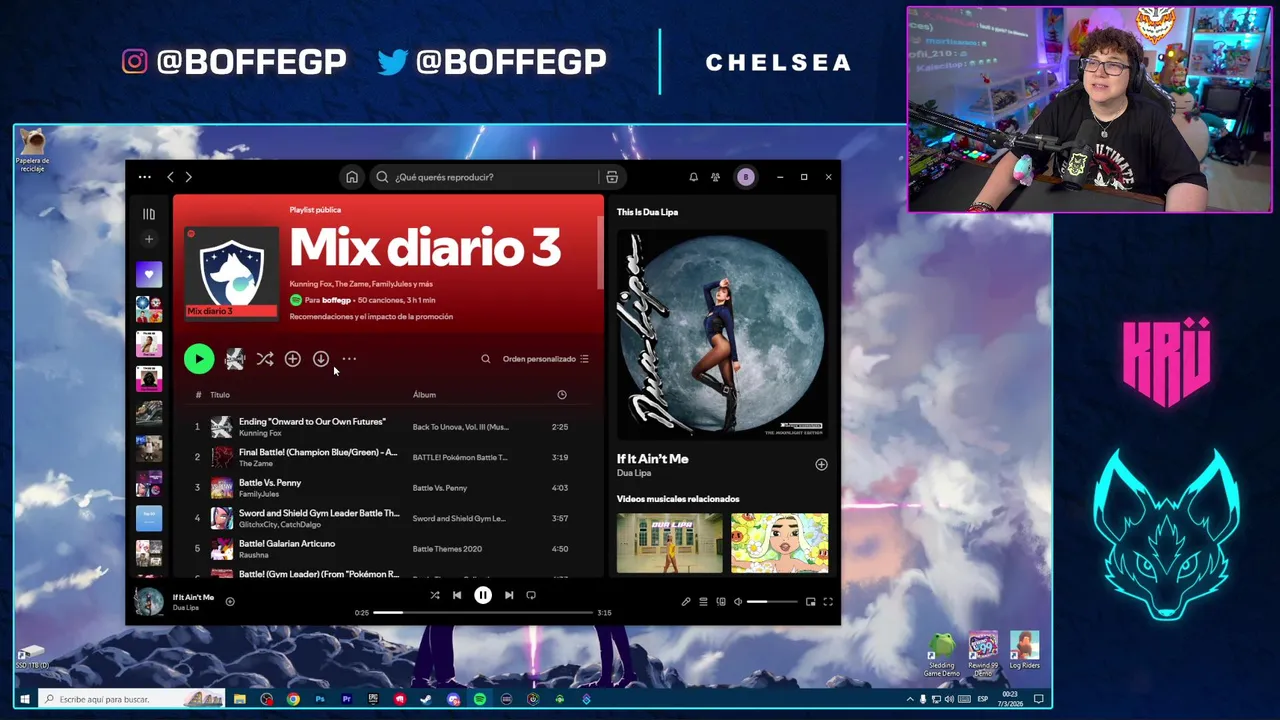Click the Título column header
The width and height of the screenshot is (1280, 720).
click(x=220, y=395)
